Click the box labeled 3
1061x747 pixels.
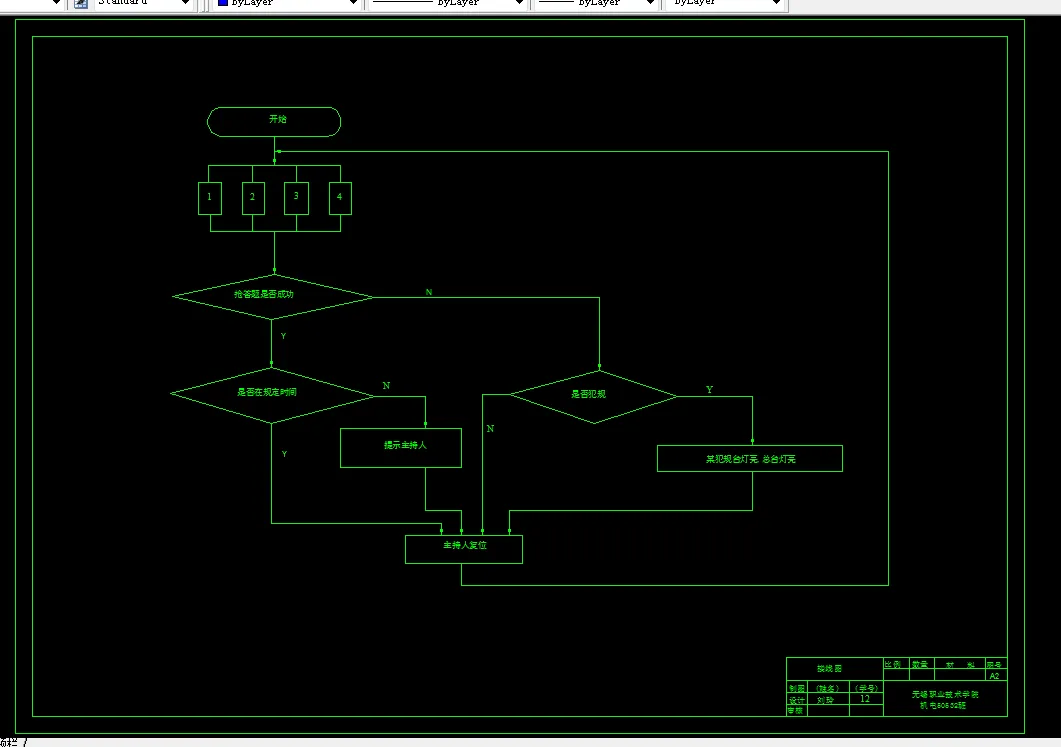(296, 198)
